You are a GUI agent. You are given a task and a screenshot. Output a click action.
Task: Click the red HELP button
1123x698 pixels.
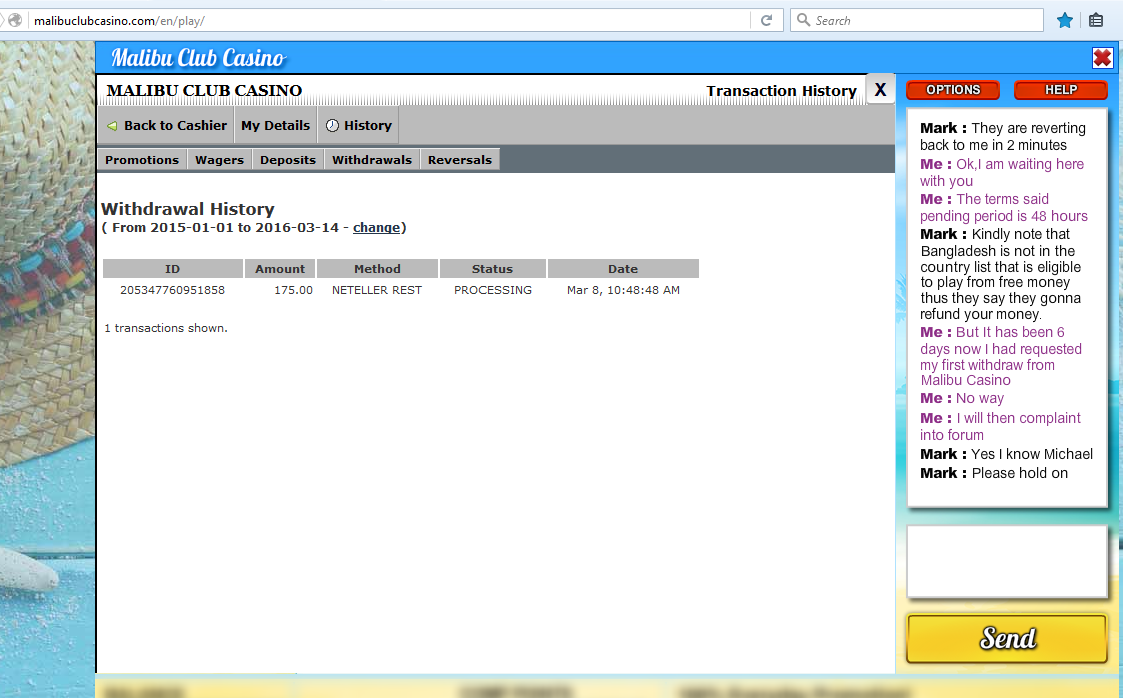(1061, 90)
